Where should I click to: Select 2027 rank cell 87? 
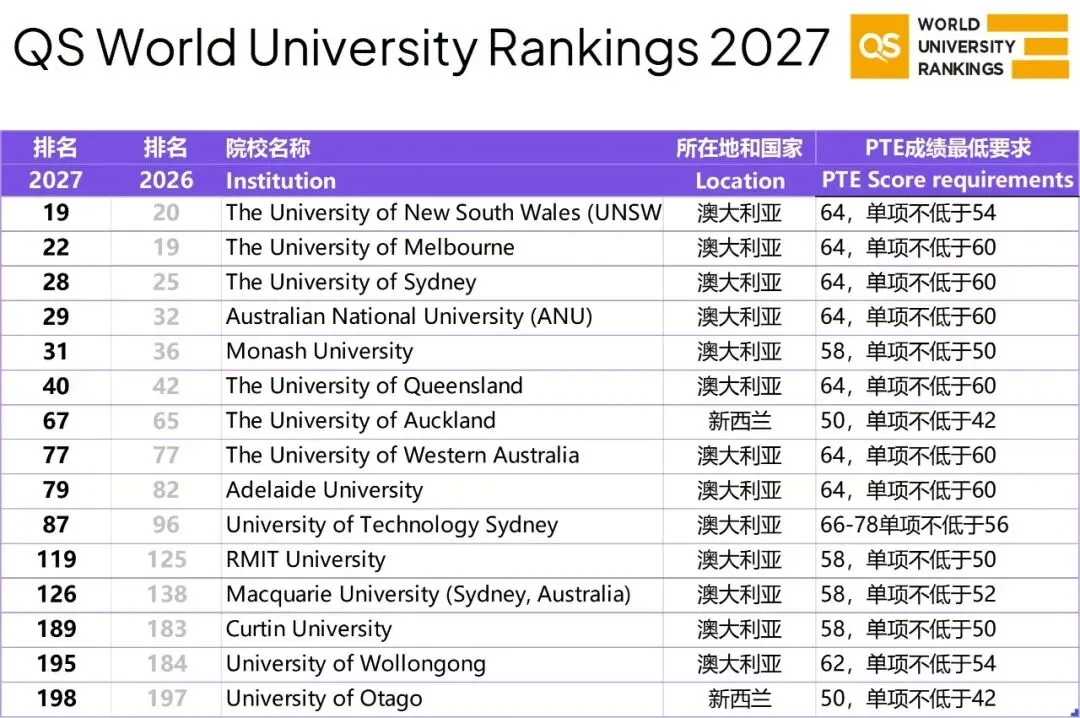click(56, 524)
